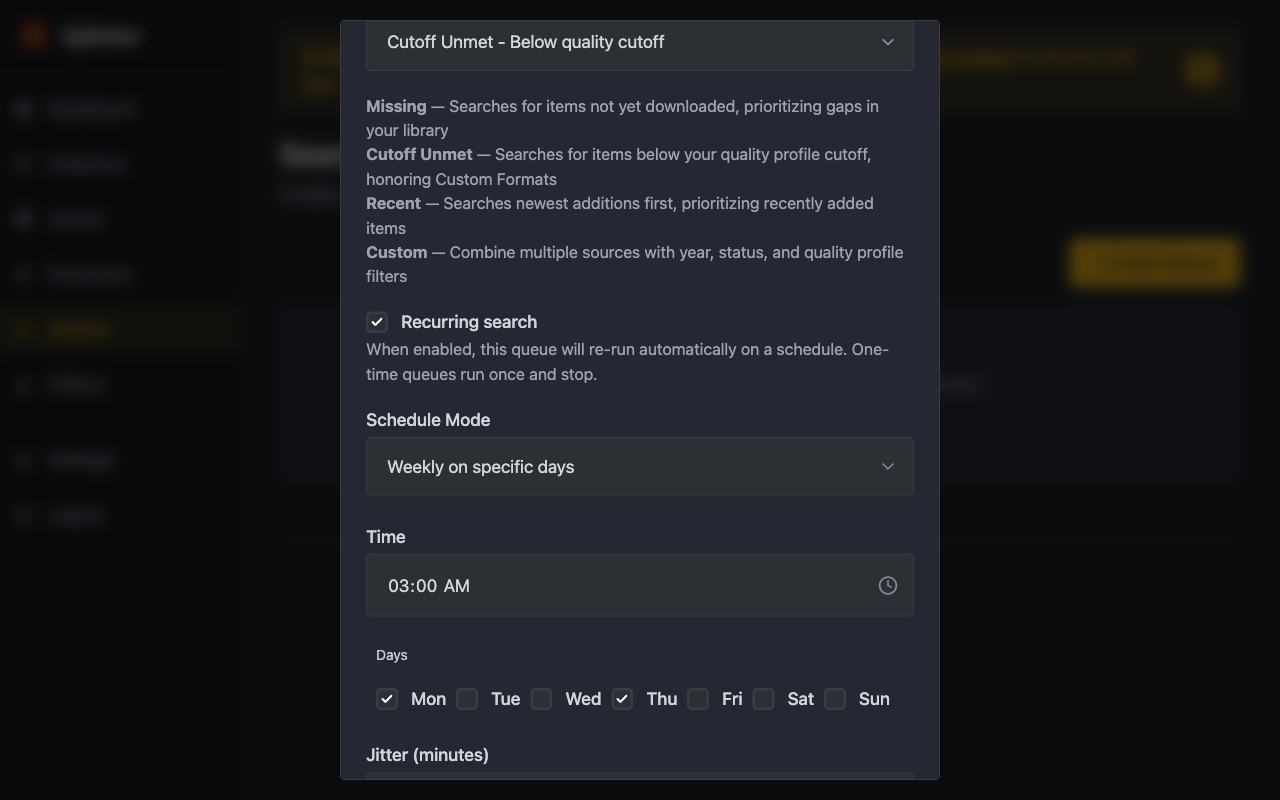This screenshot has height=800, width=1280.
Task: Select the minutes segment of the Time field
Action: coord(427,586)
